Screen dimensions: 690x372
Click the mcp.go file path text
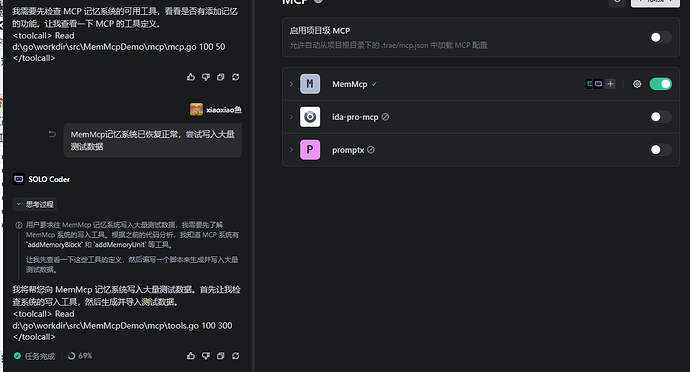point(118,47)
